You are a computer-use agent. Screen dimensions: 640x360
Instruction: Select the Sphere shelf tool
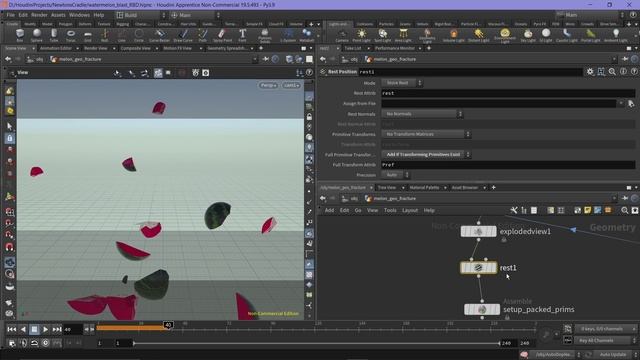(37, 35)
